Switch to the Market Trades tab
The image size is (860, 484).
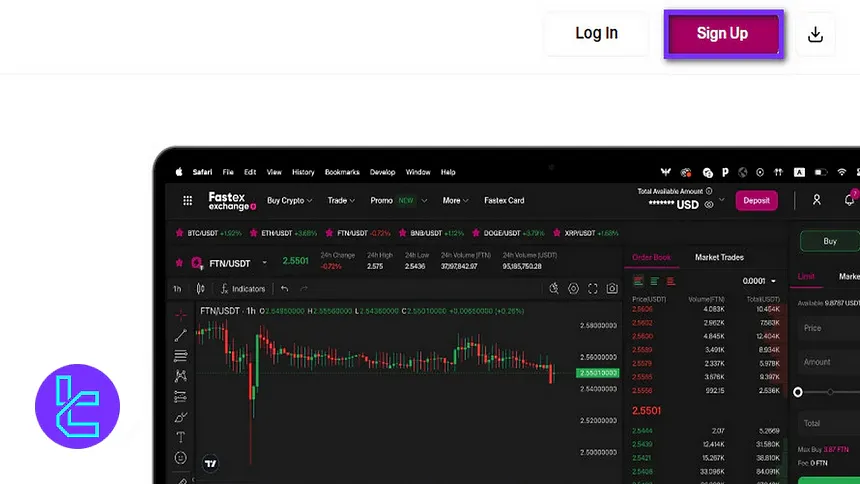click(719, 257)
